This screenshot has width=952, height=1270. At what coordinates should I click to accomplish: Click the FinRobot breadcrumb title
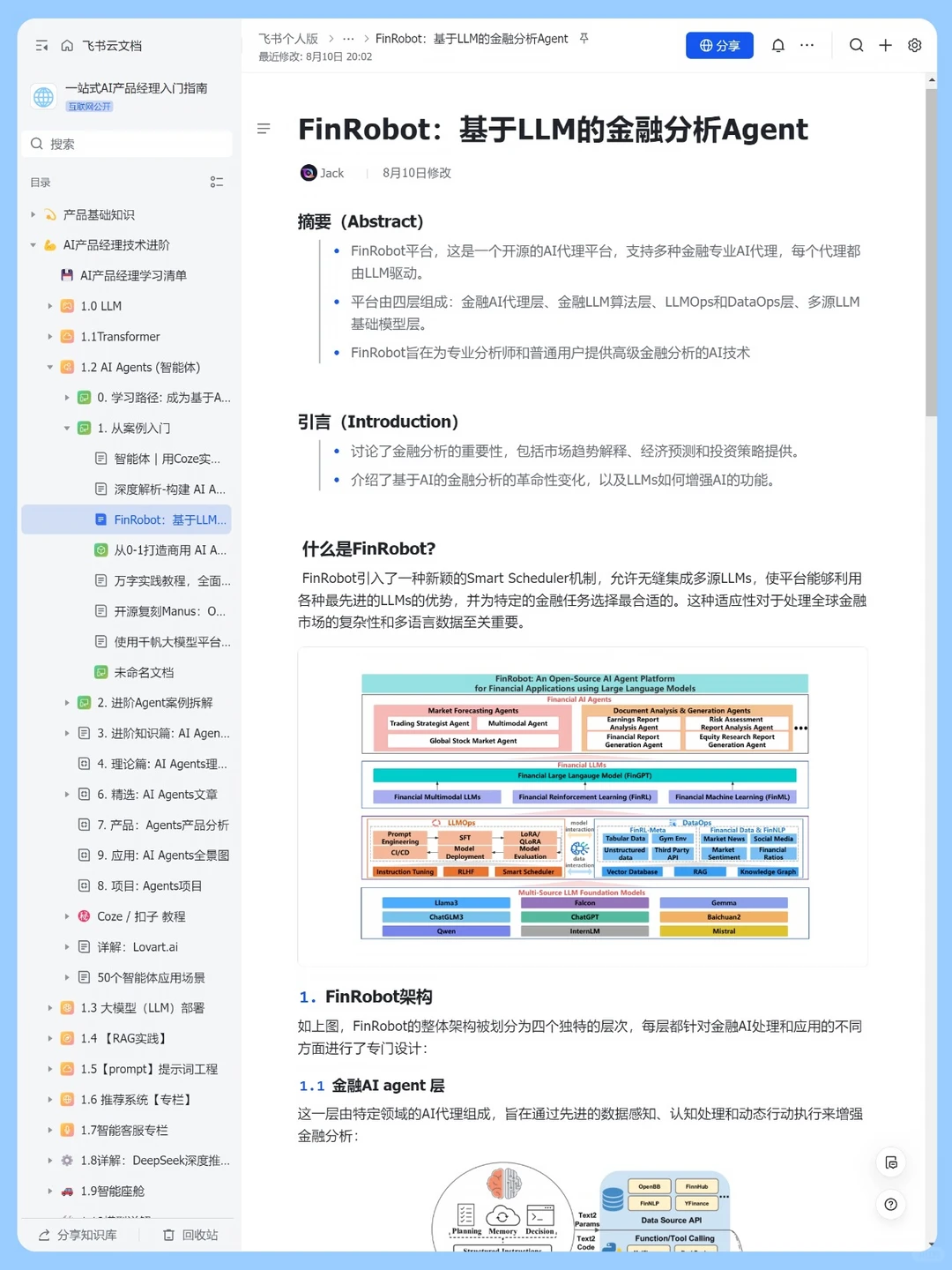pyautogui.click(x=472, y=39)
